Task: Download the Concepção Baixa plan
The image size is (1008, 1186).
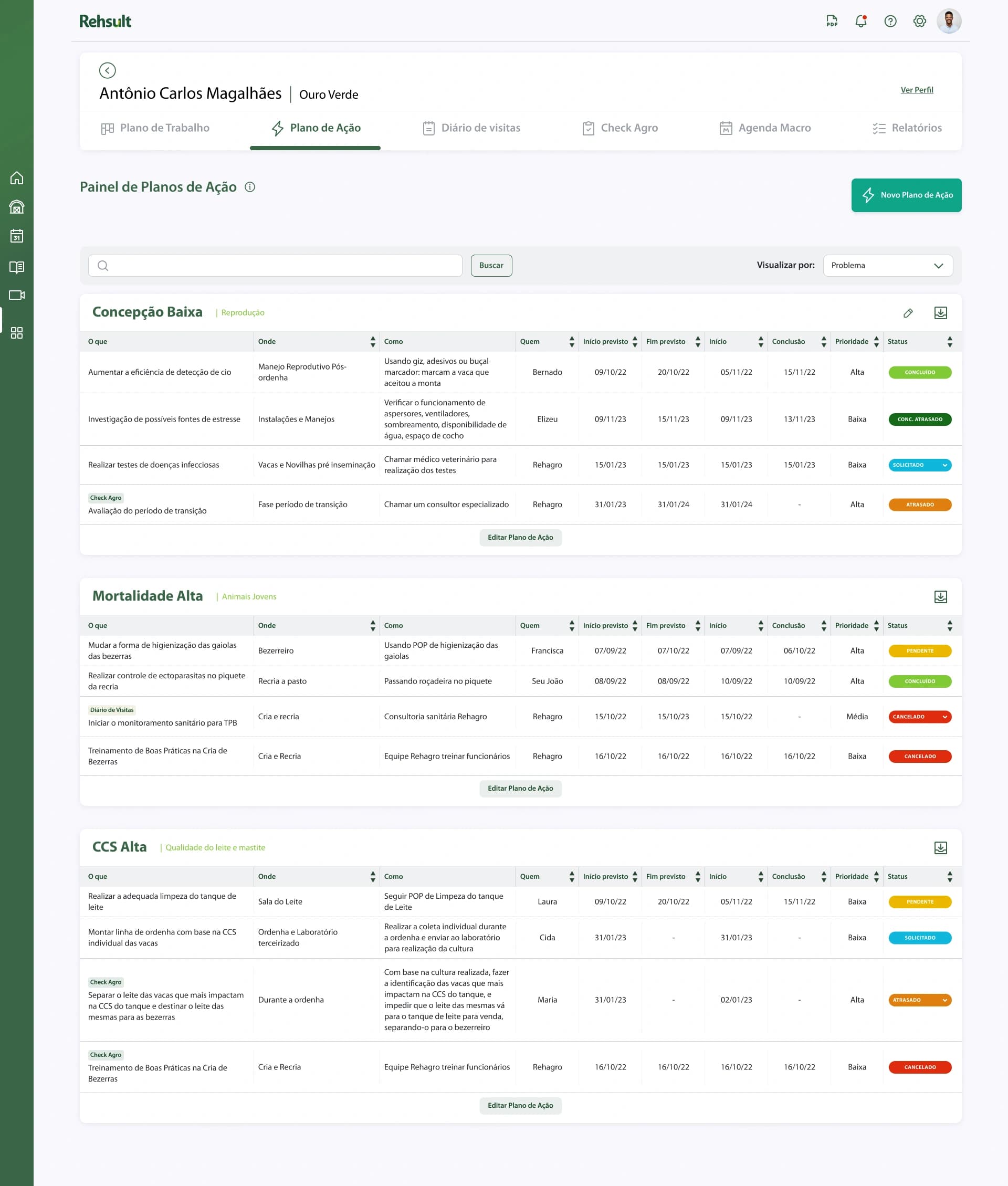Action: click(x=941, y=313)
